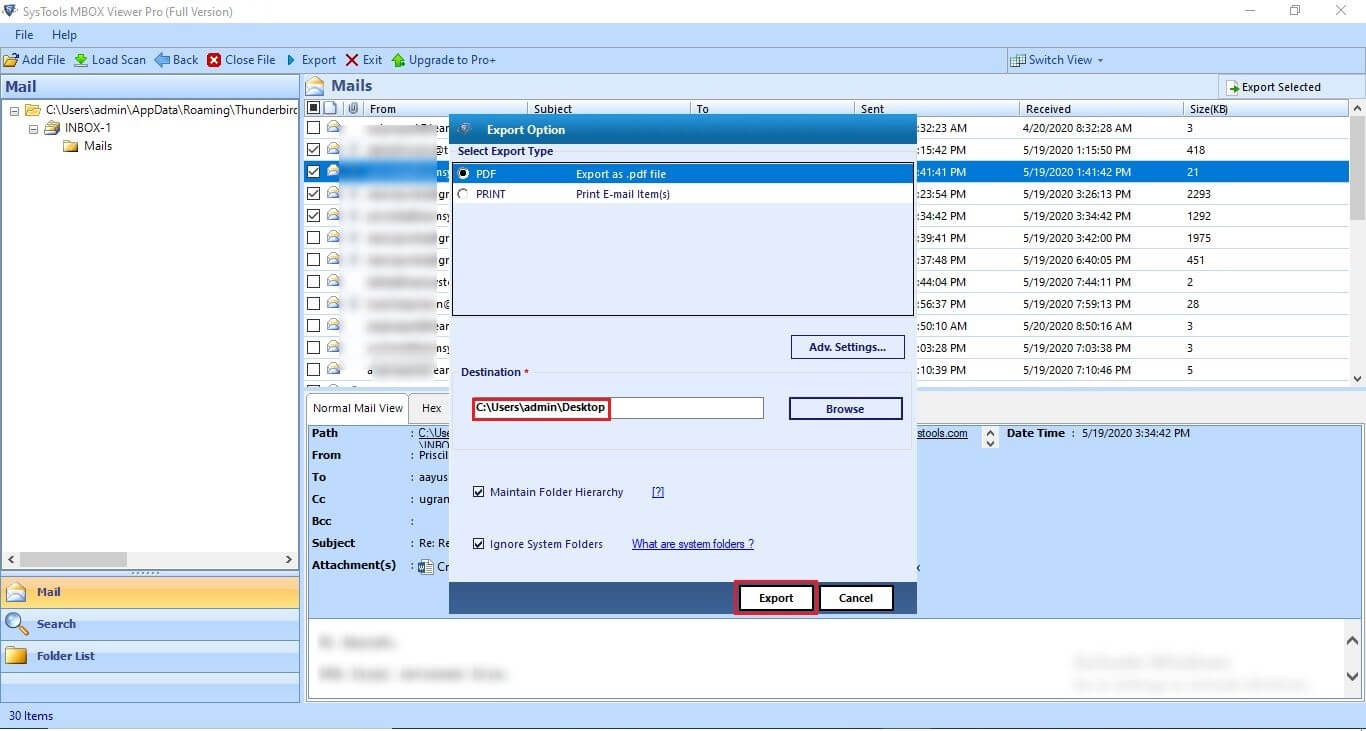Click the red Exit toolbar icon
The width and height of the screenshot is (1366, 731).
point(352,60)
